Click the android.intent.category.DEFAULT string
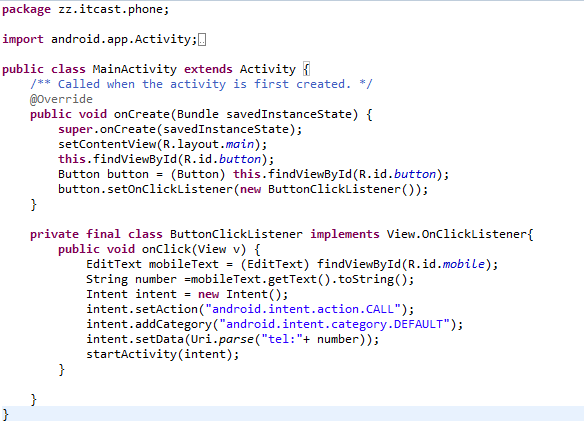 (334, 324)
